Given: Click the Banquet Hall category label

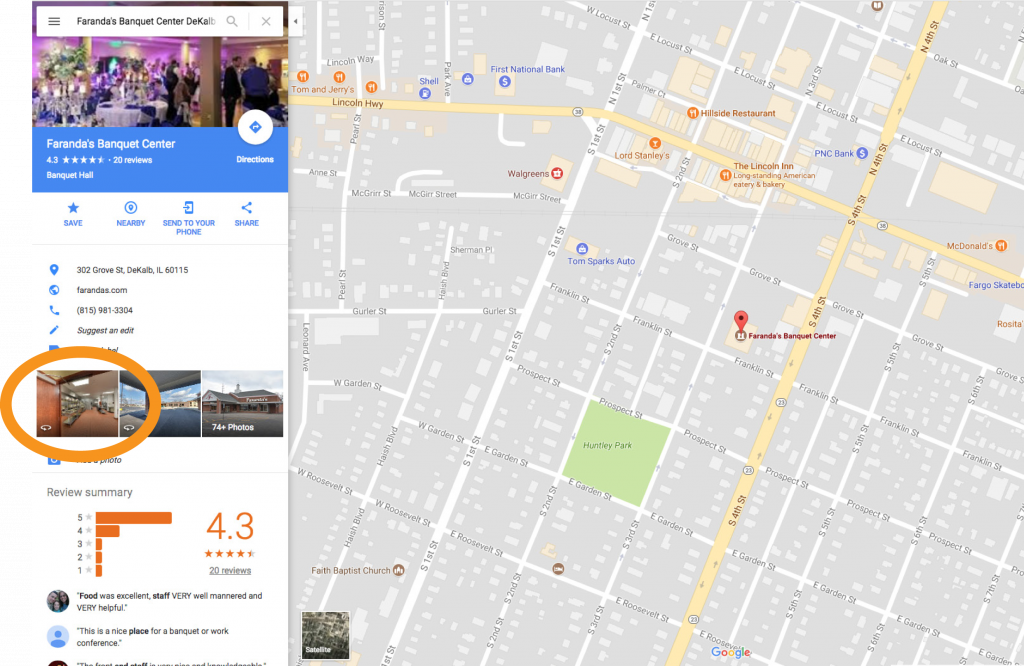Looking at the screenshot, I should coord(70,175).
